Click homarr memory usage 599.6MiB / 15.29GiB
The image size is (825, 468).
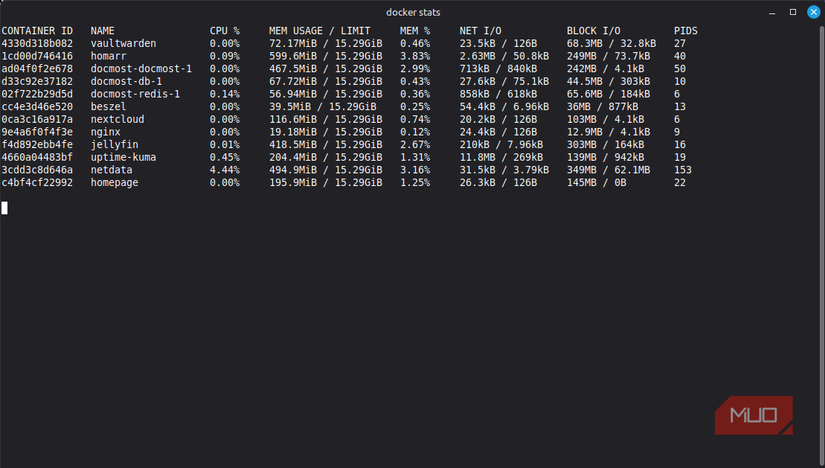(x=326, y=56)
